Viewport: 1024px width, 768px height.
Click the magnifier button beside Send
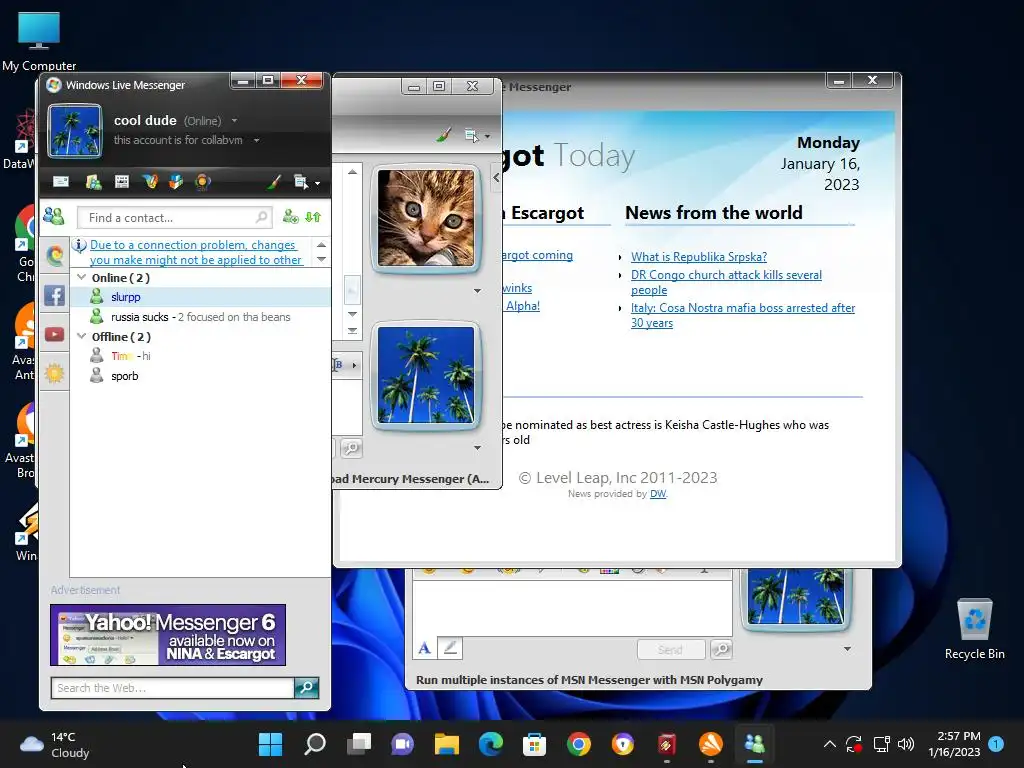point(721,649)
